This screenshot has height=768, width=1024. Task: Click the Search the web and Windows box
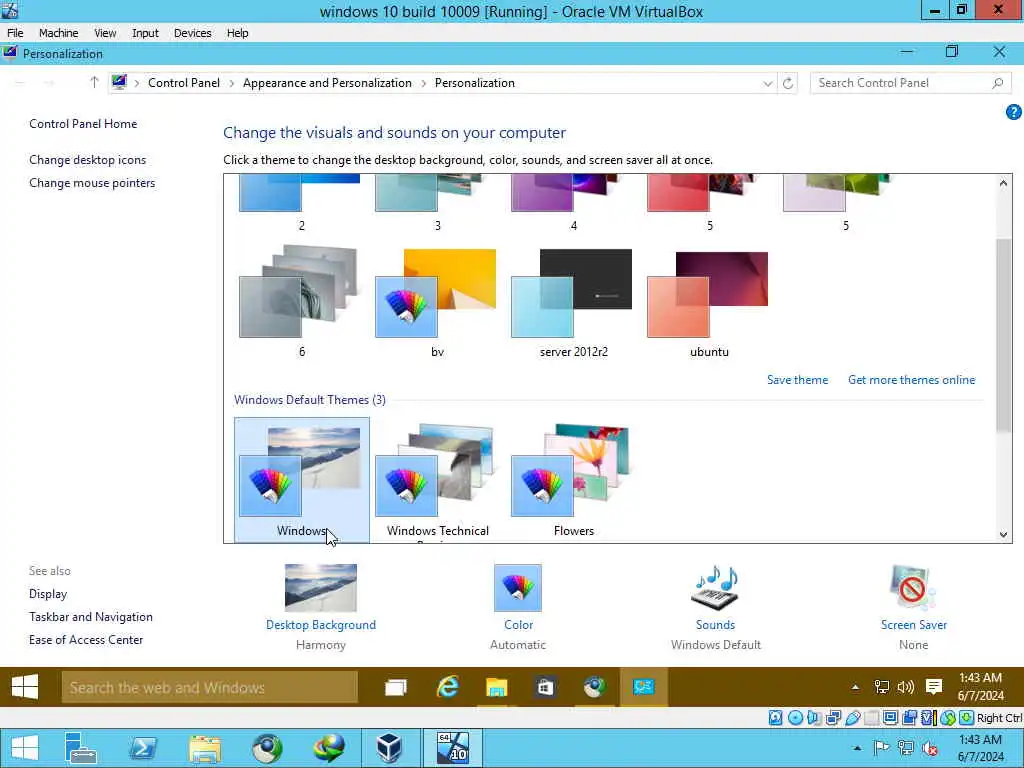[x=210, y=688]
